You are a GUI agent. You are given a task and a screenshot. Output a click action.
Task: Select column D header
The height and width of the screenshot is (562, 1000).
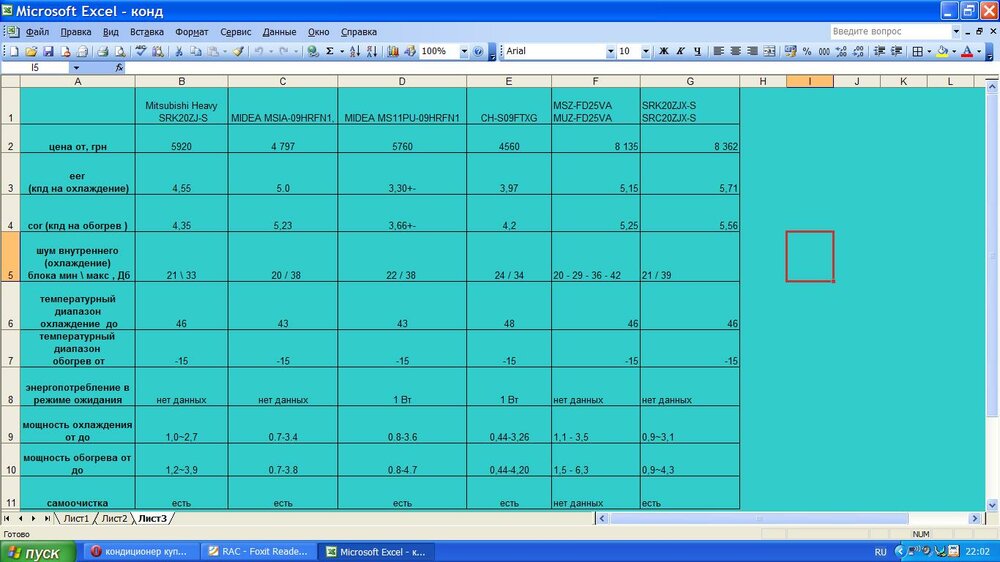click(402, 82)
